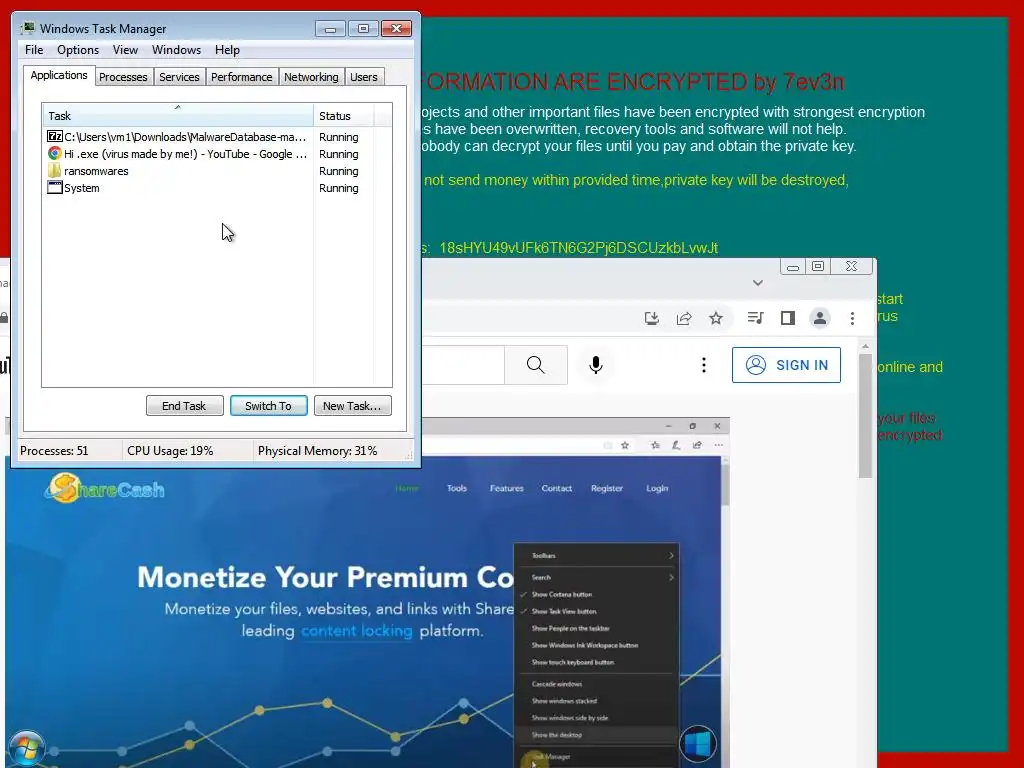Image resolution: width=1024 pixels, height=768 pixels.
Task: Toggle Show Cortana button menu entry
Action: click(596, 594)
